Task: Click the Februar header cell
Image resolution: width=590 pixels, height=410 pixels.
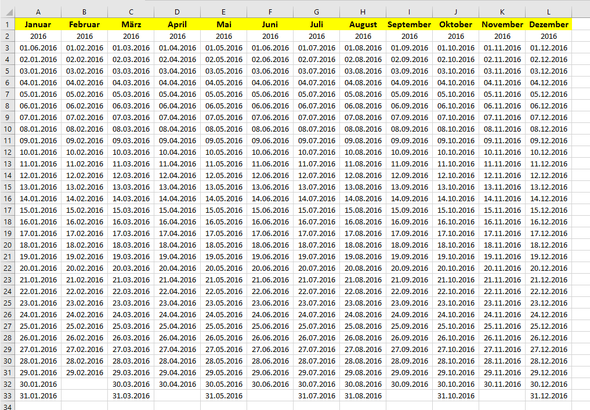Action: click(x=84, y=24)
